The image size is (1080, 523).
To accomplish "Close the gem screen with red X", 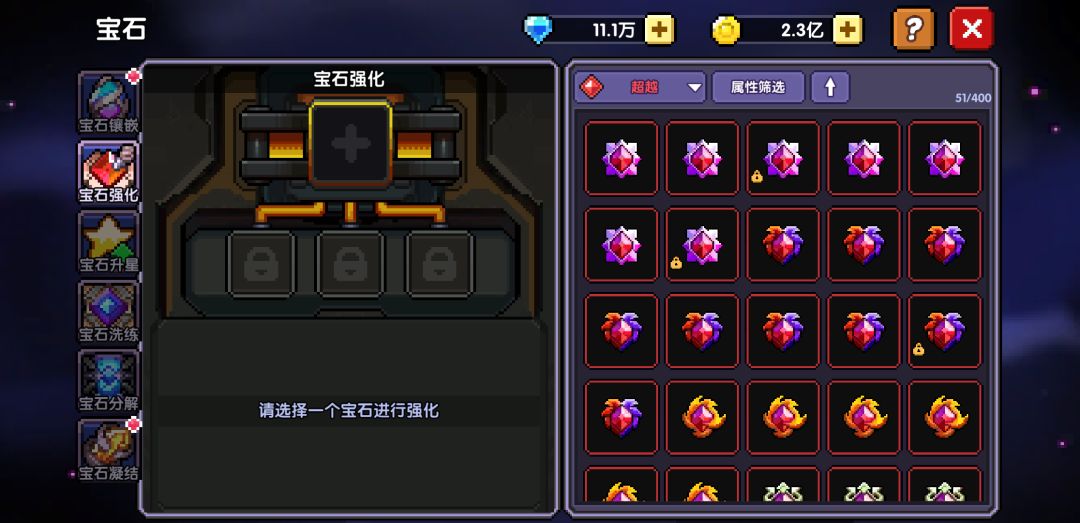I will [x=971, y=29].
